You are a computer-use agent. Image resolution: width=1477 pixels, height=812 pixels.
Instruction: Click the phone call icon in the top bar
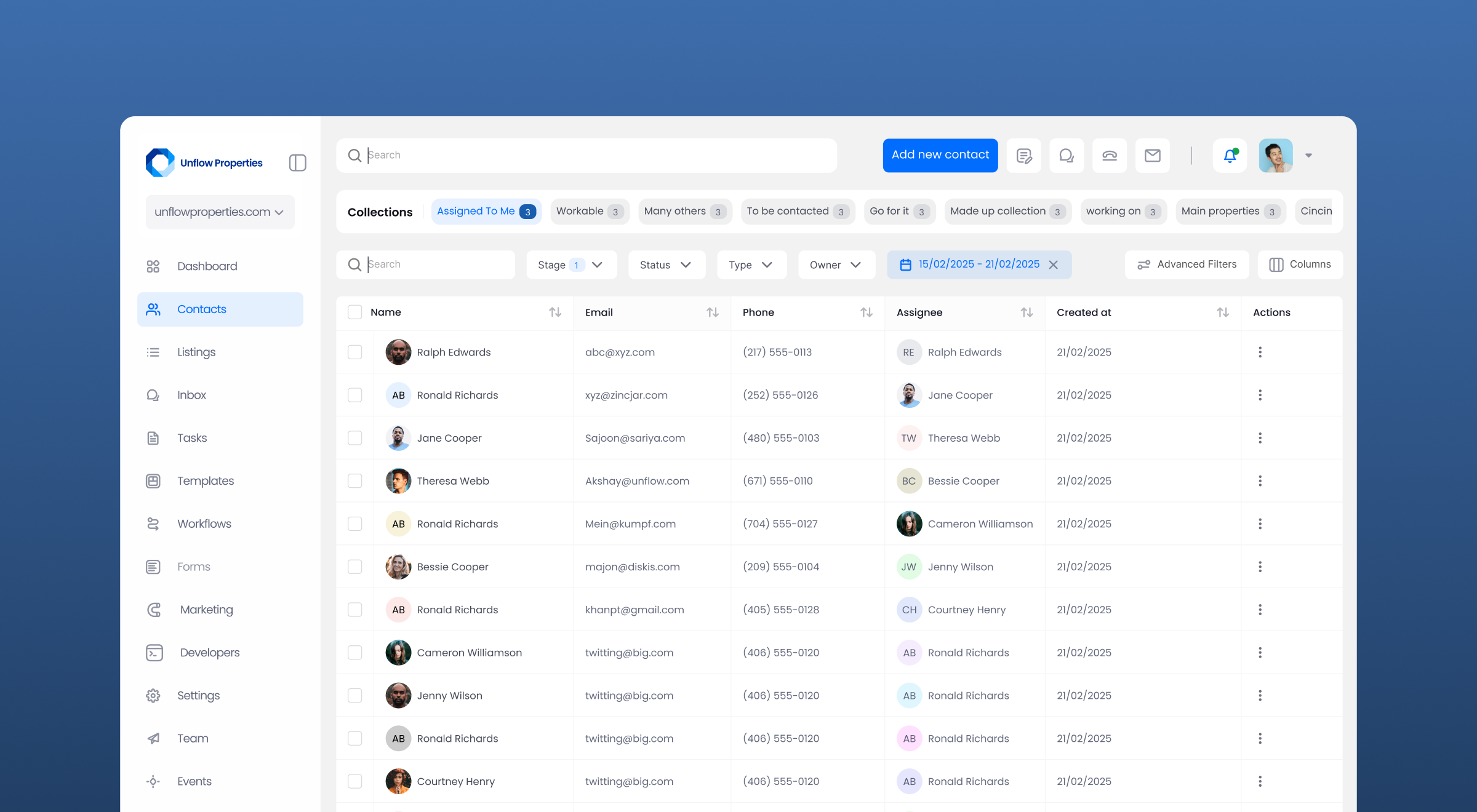pyautogui.click(x=1110, y=156)
